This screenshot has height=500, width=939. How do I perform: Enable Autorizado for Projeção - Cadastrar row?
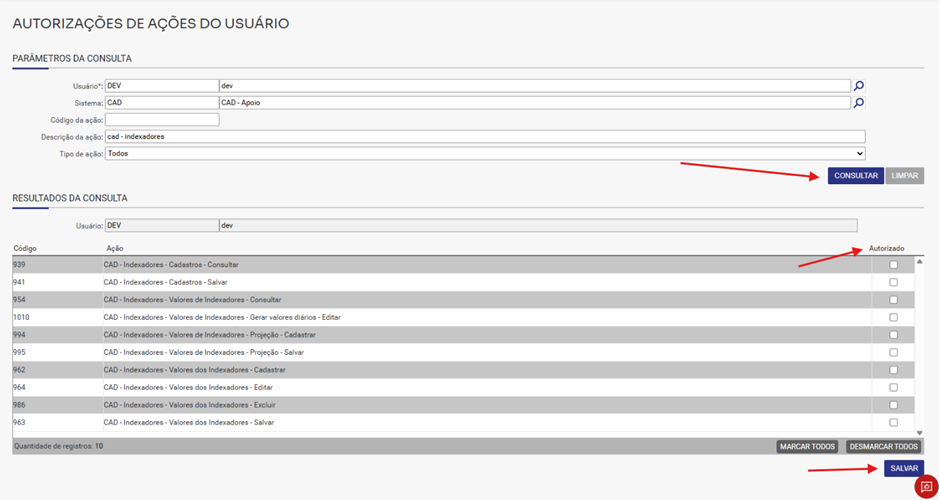click(x=893, y=335)
